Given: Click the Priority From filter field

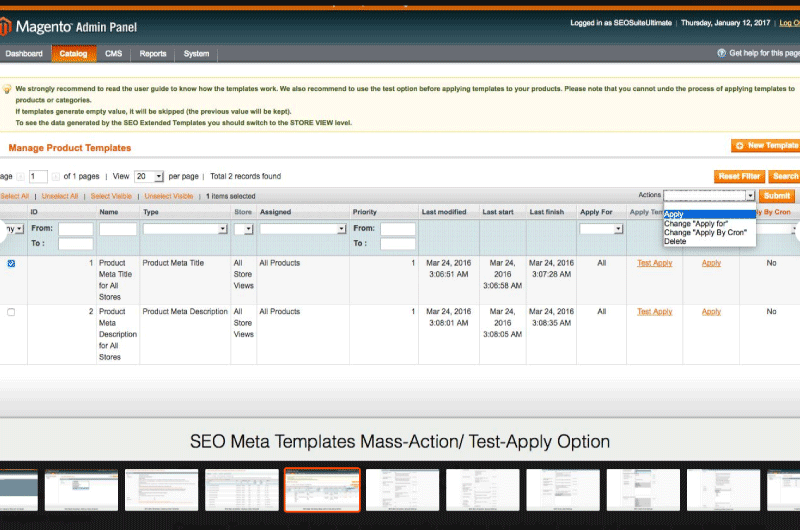Looking at the screenshot, I should (x=398, y=229).
